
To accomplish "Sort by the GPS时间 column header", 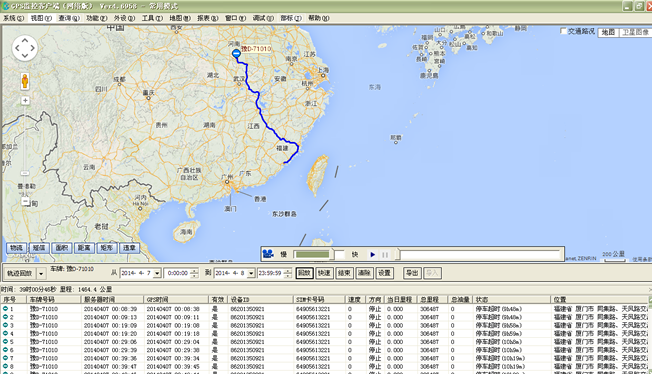I will (176, 300).
